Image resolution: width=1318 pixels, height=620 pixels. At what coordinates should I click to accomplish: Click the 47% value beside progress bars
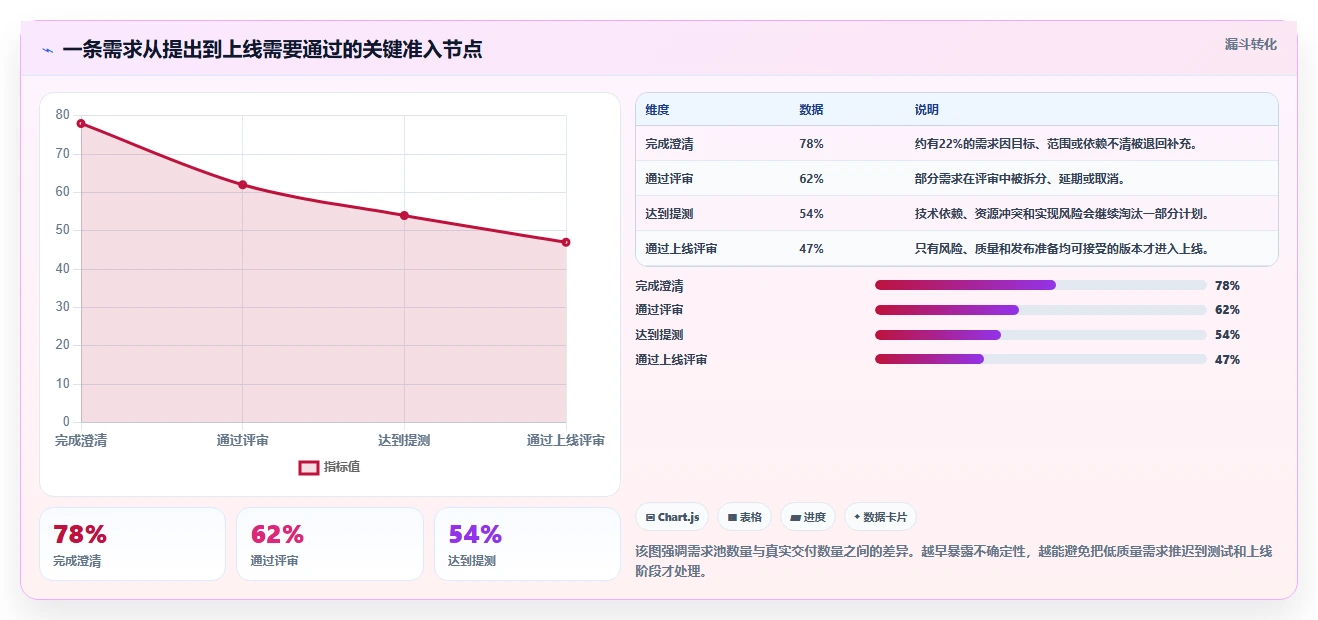pyautogui.click(x=1227, y=359)
